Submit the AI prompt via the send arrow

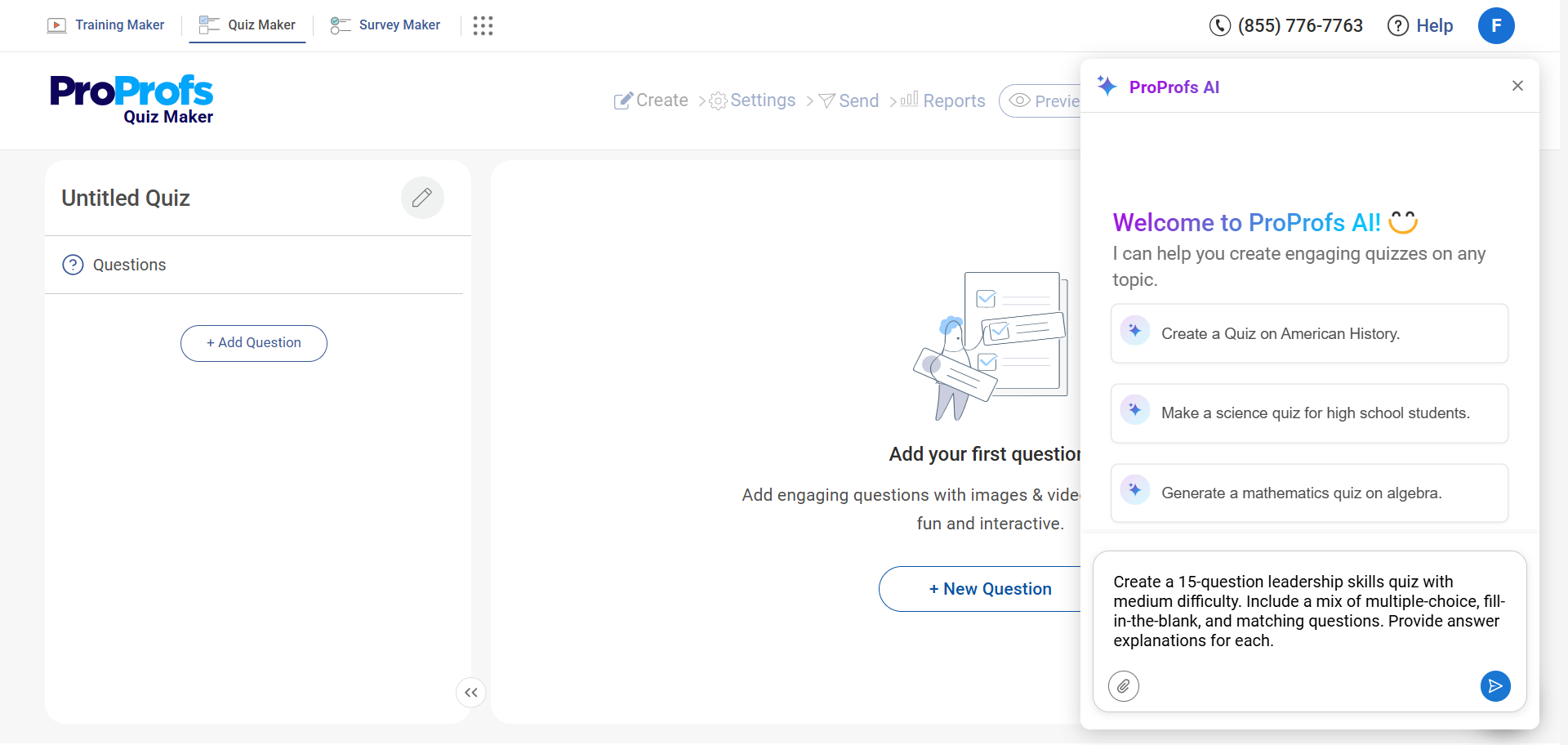tap(1495, 686)
